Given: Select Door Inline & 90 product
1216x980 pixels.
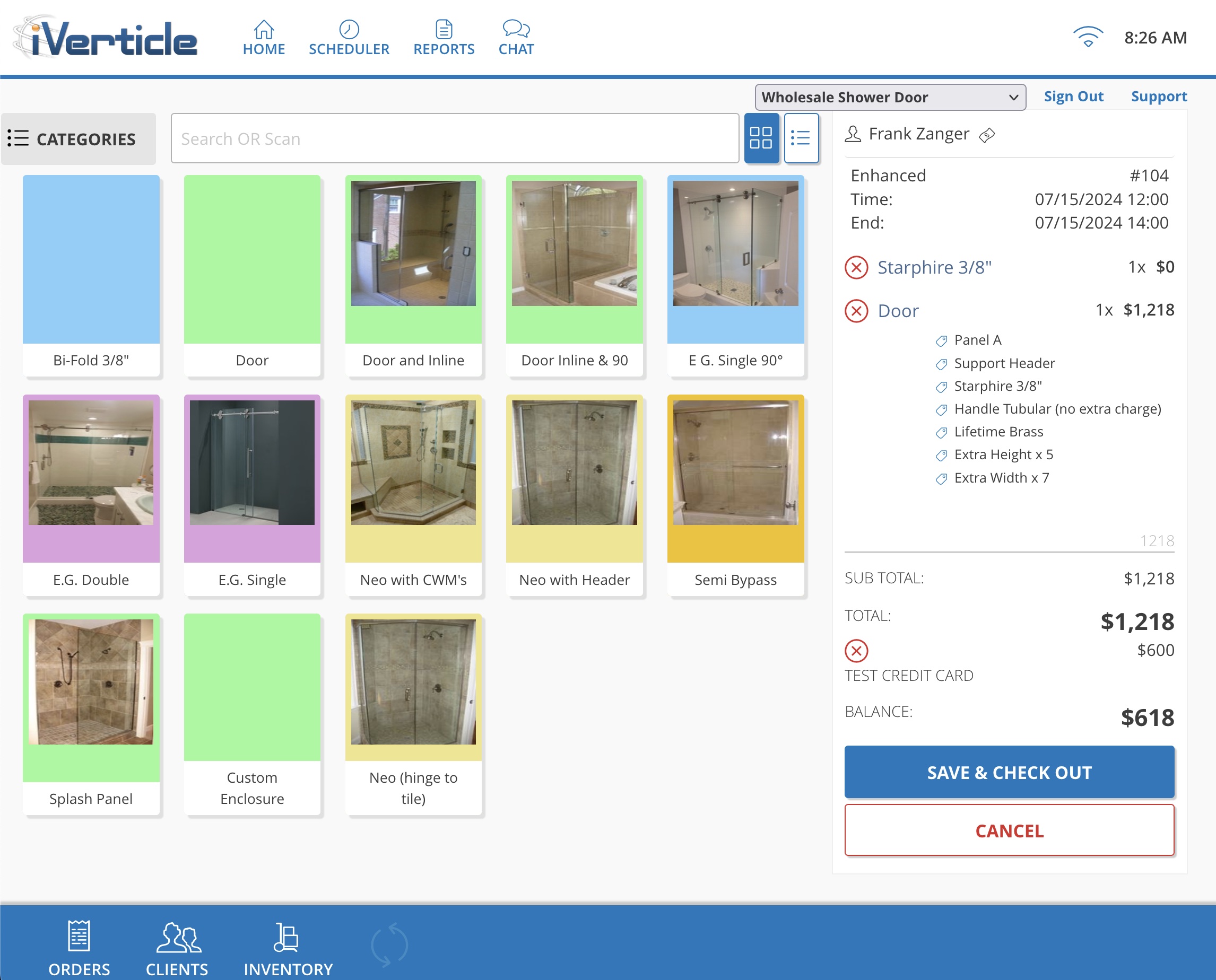Looking at the screenshot, I should pos(575,275).
